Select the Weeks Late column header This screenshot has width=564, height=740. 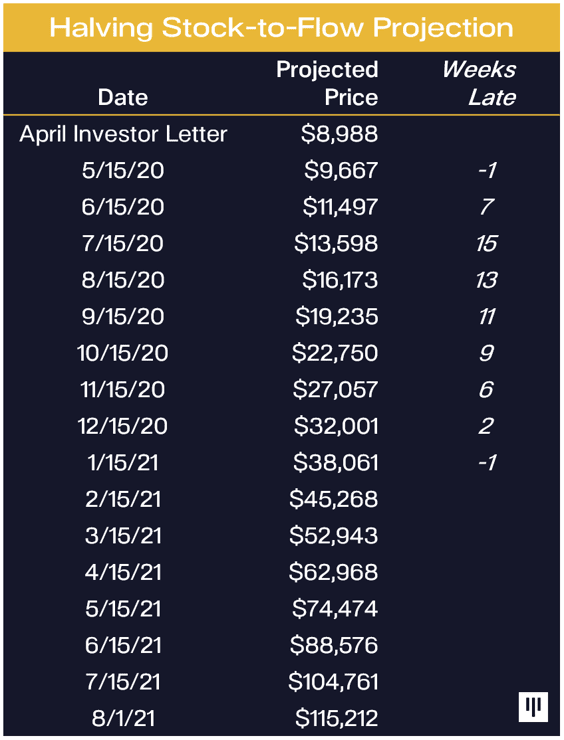point(479,83)
